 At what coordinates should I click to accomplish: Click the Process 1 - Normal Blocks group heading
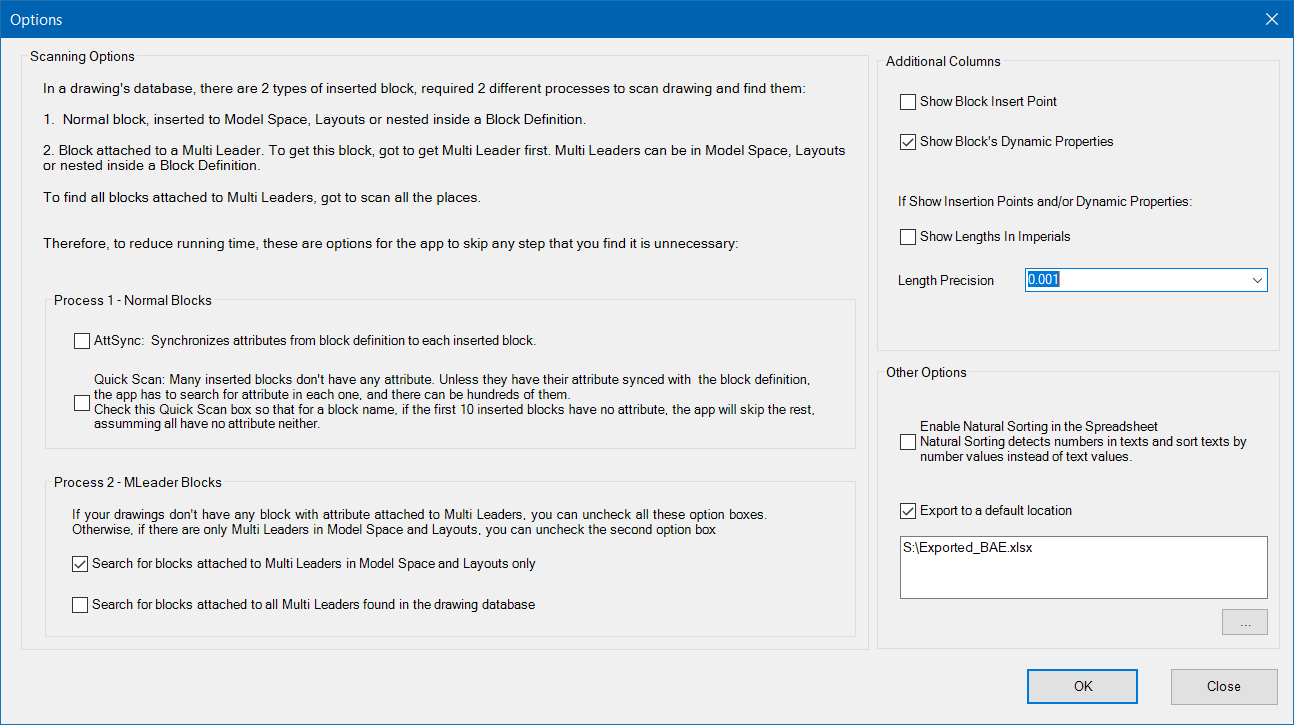[133, 300]
